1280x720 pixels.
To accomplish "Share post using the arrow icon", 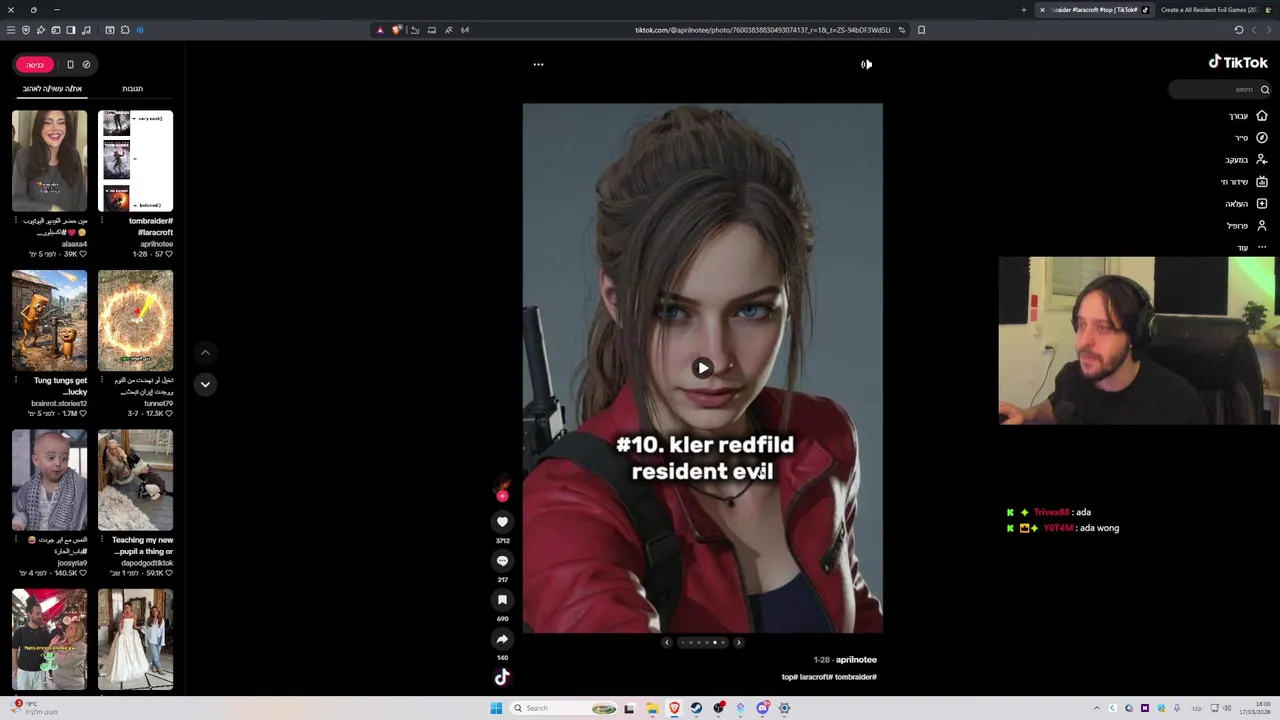I will click(502, 638).
